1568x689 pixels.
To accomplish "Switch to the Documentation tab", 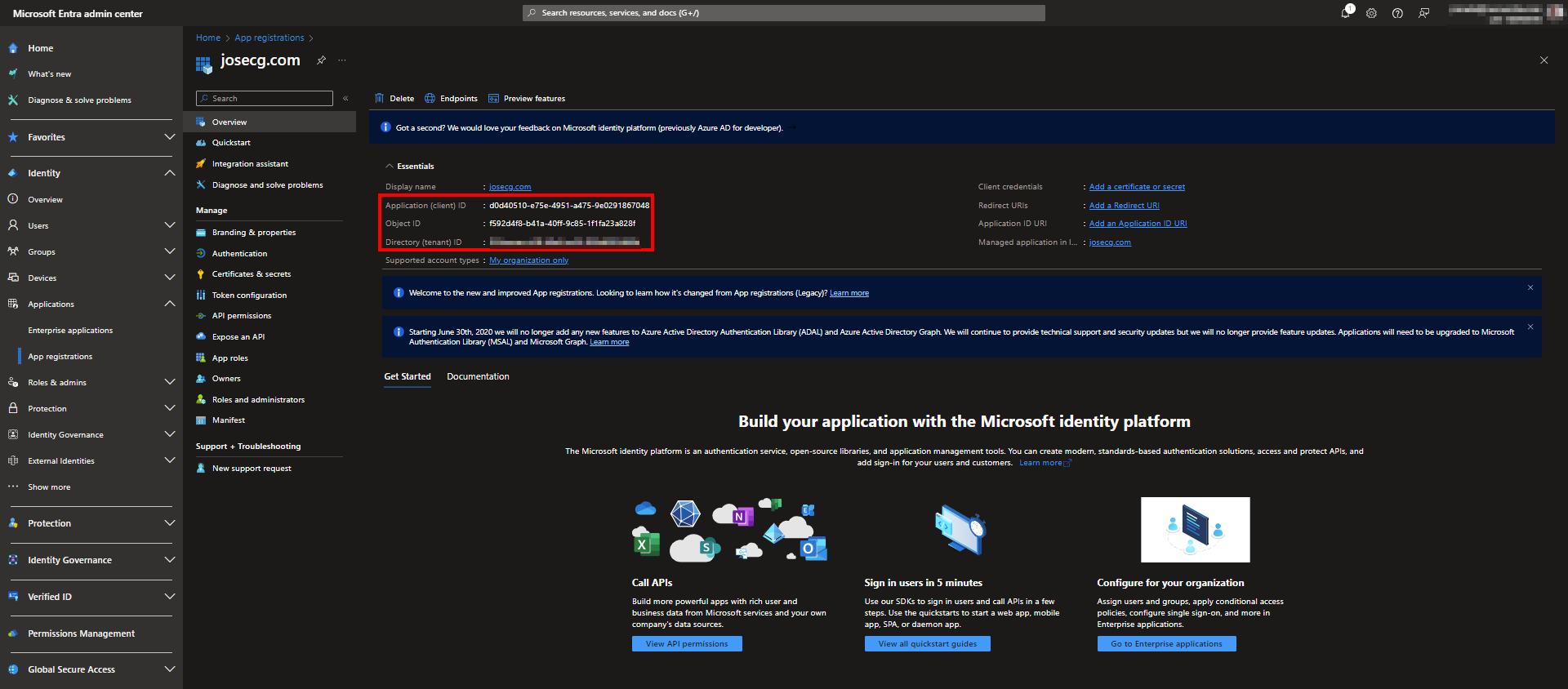I will [478, 376].
